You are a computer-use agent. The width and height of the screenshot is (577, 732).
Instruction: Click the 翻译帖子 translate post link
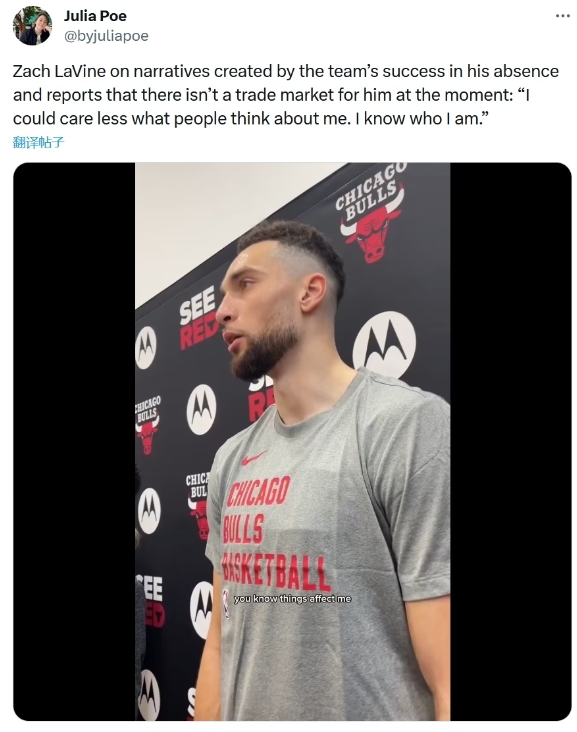point(38,142)
